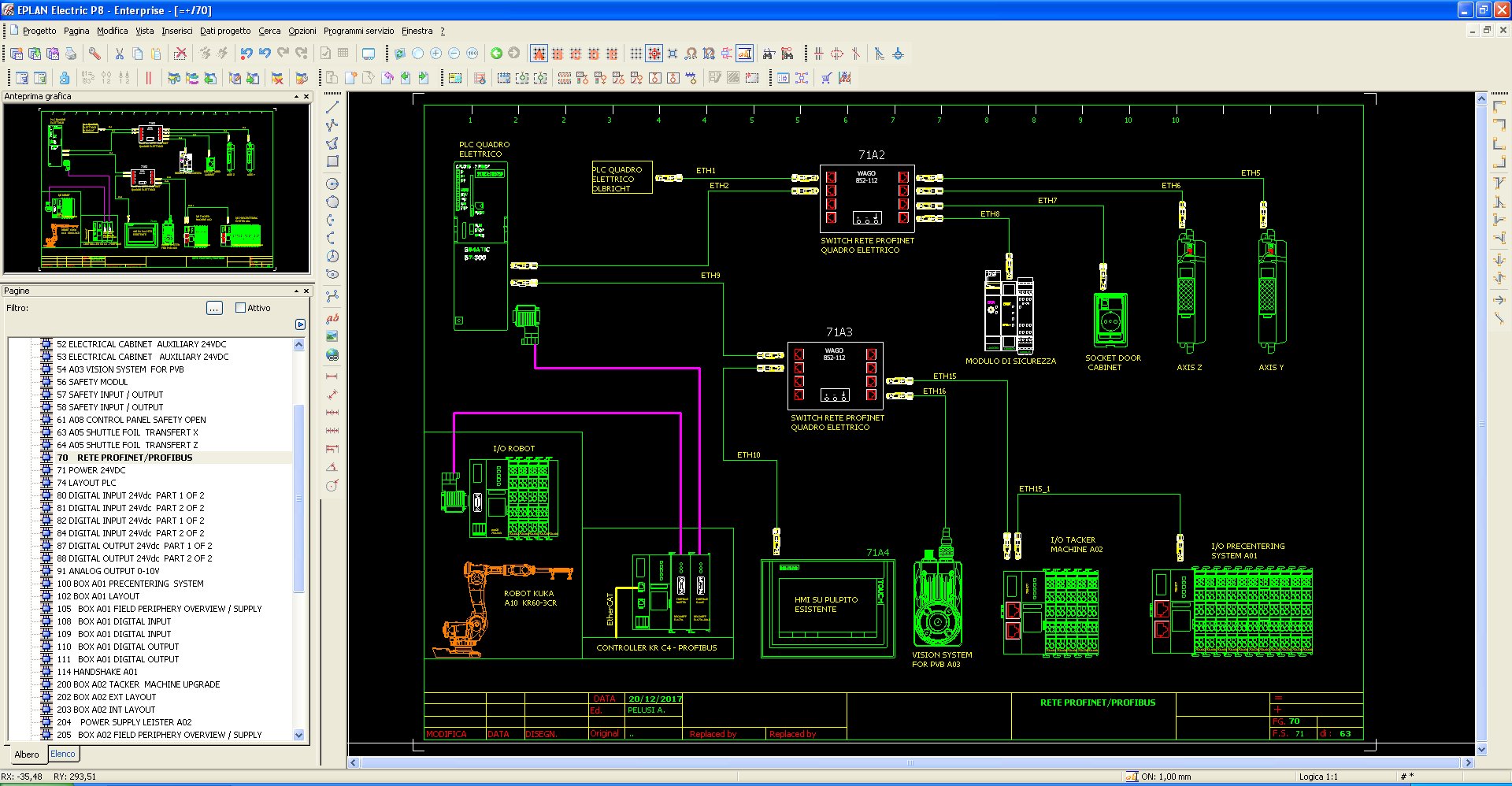
Task: Select page 74 LAYOUT PLC
Action: click(x=86, y=483)
